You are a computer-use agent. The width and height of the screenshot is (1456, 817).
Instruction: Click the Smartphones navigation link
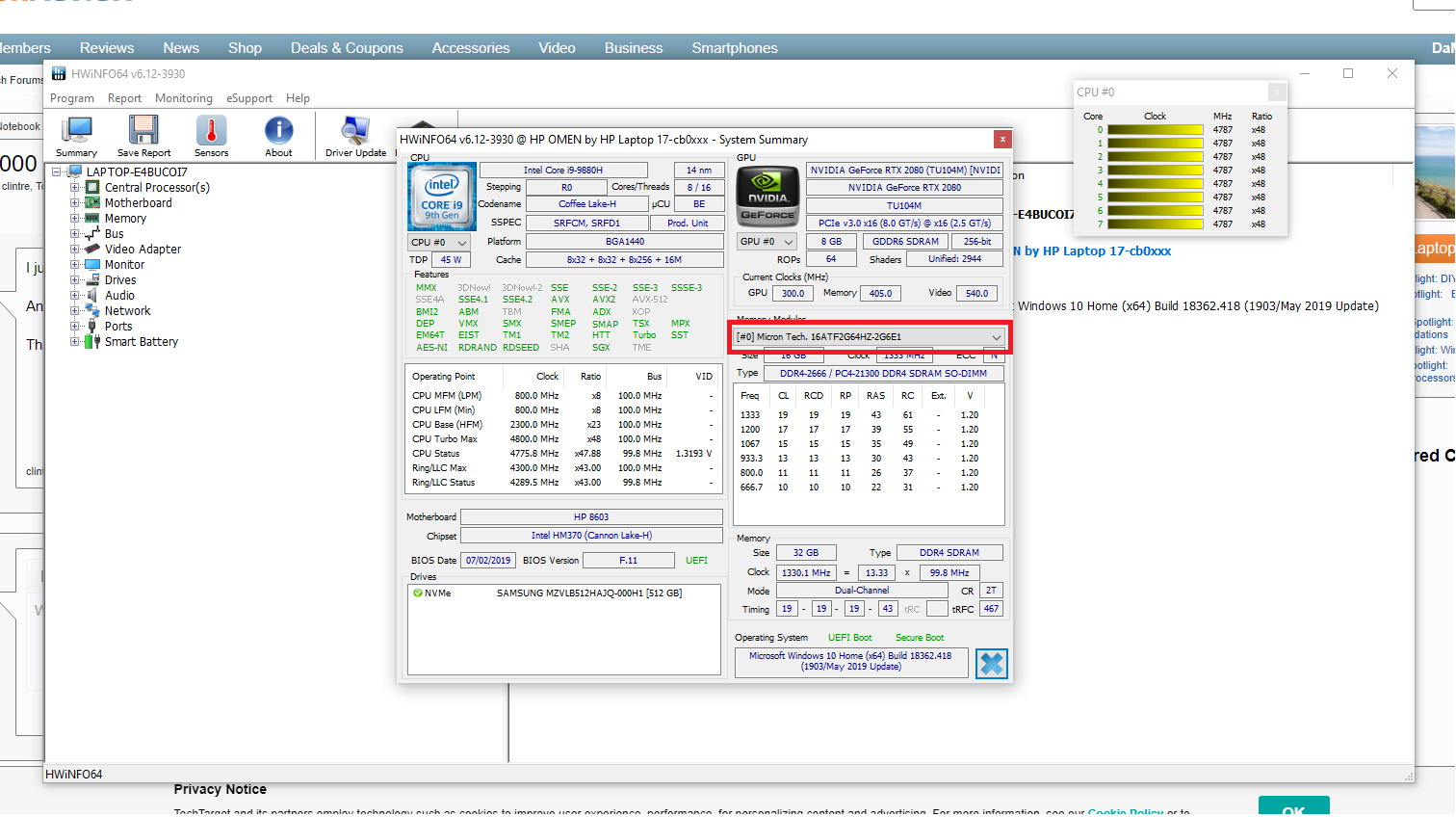[x=734, y=48]
